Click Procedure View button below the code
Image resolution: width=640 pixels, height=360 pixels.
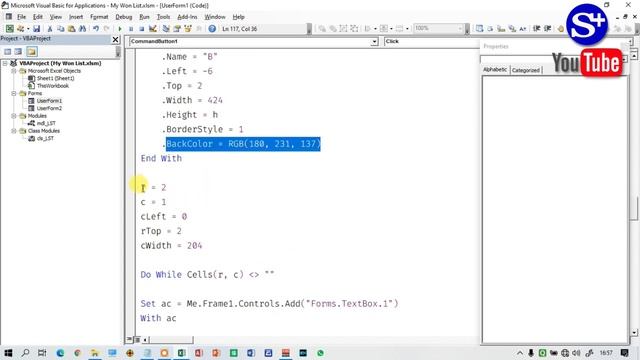point(130,340)
